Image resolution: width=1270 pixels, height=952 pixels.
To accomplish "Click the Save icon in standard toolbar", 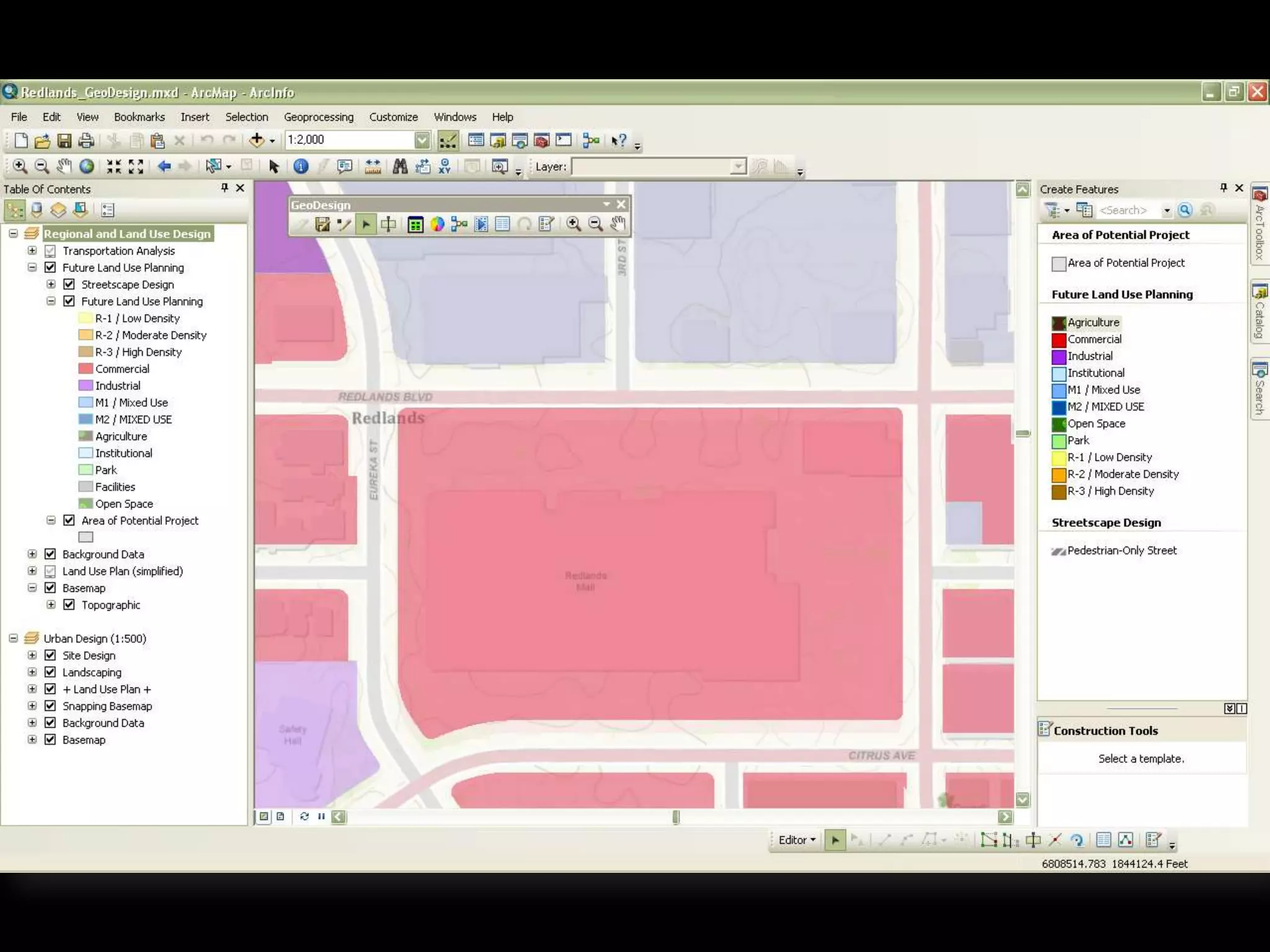I will (64, 141).
